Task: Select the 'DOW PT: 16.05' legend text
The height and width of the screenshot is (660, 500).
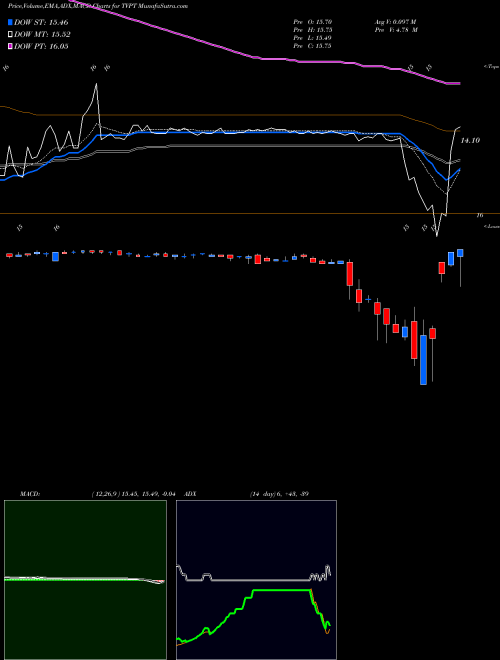Action: pyautogui.click(x=41, y=46)
